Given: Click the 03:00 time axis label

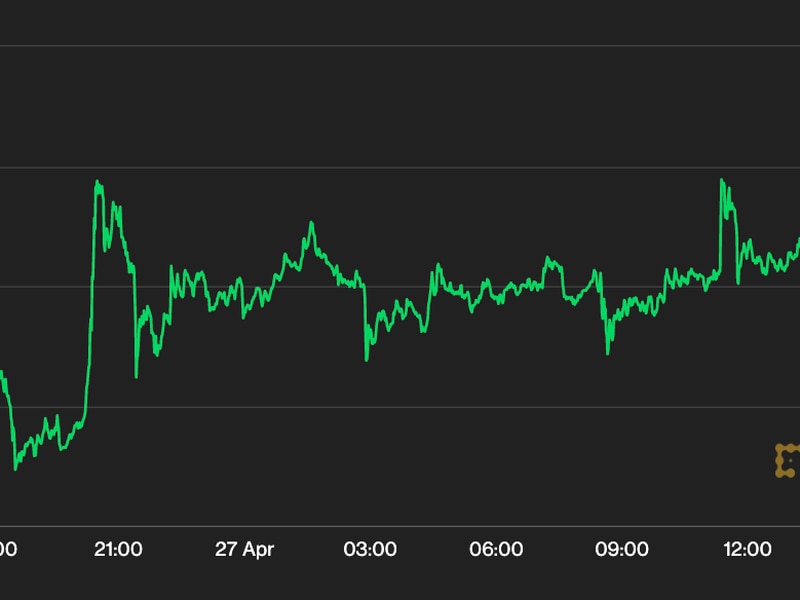Looking at the screenshot, I should click(370, 549).
